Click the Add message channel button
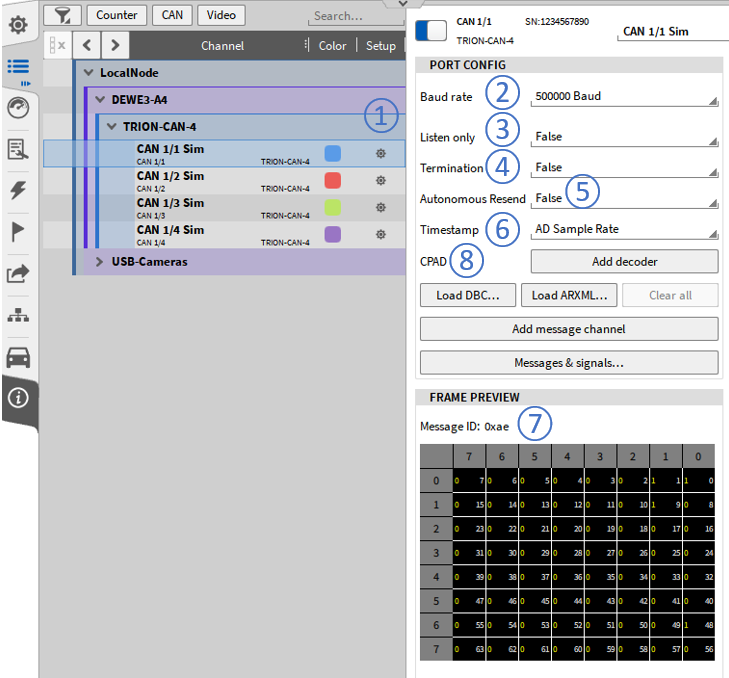 click(x=568, y=329)
